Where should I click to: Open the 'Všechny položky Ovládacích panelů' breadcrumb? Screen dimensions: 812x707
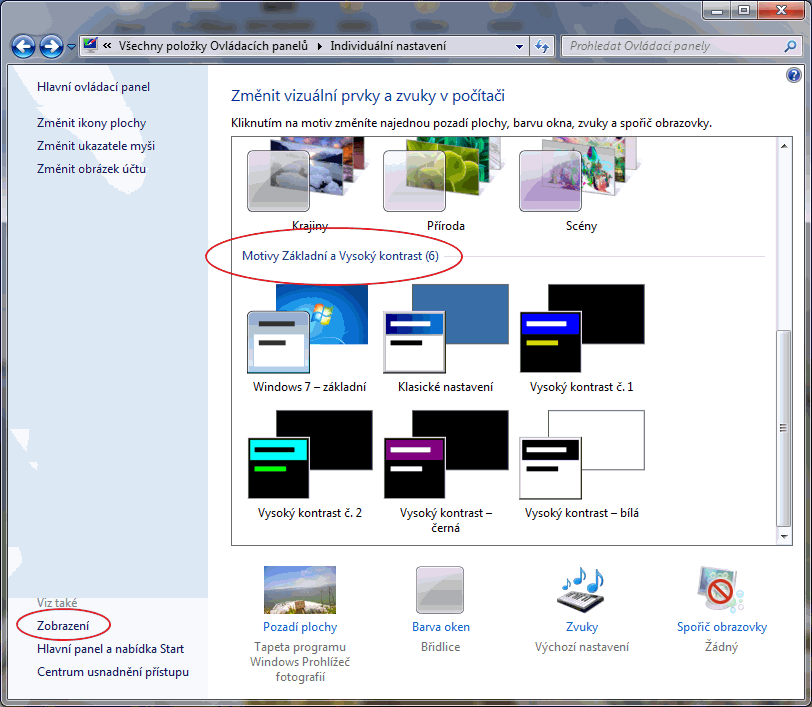click(x=213, y=46)
